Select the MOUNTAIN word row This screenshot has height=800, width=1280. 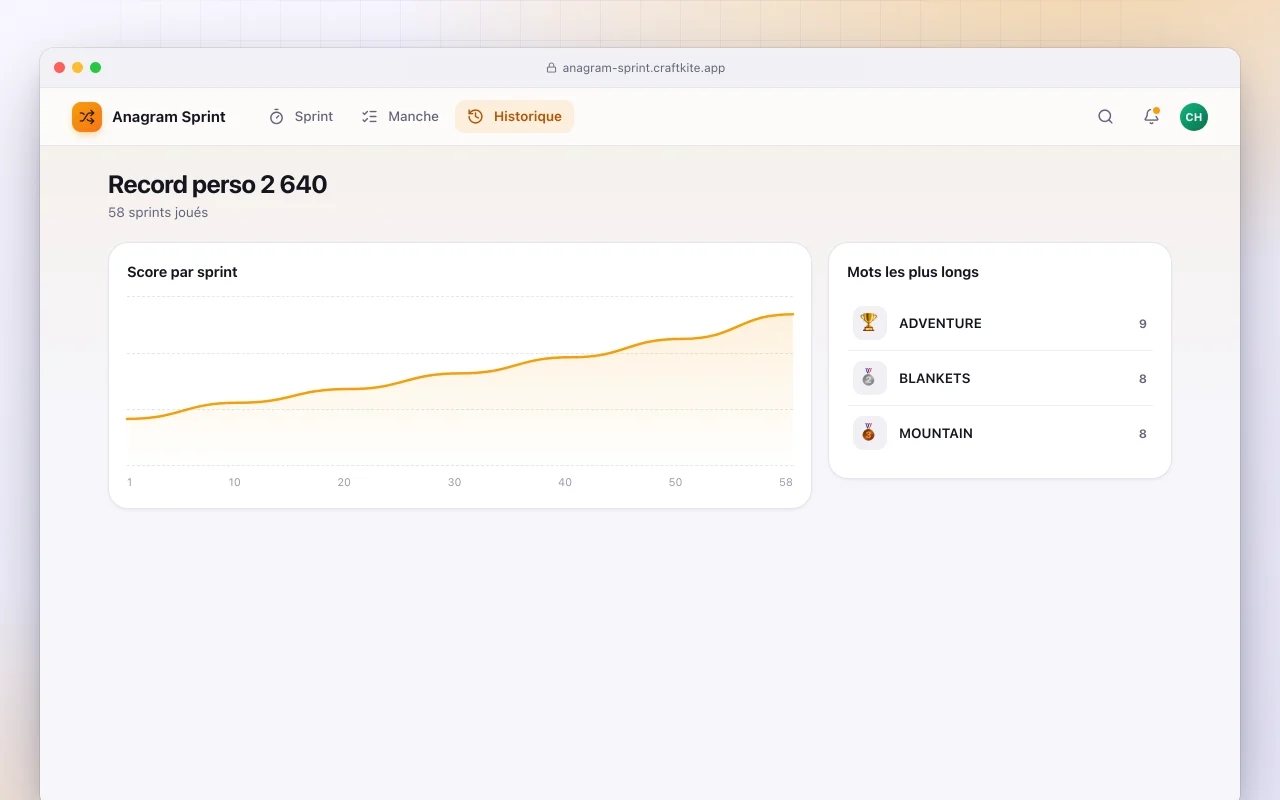click(1000, 433)
